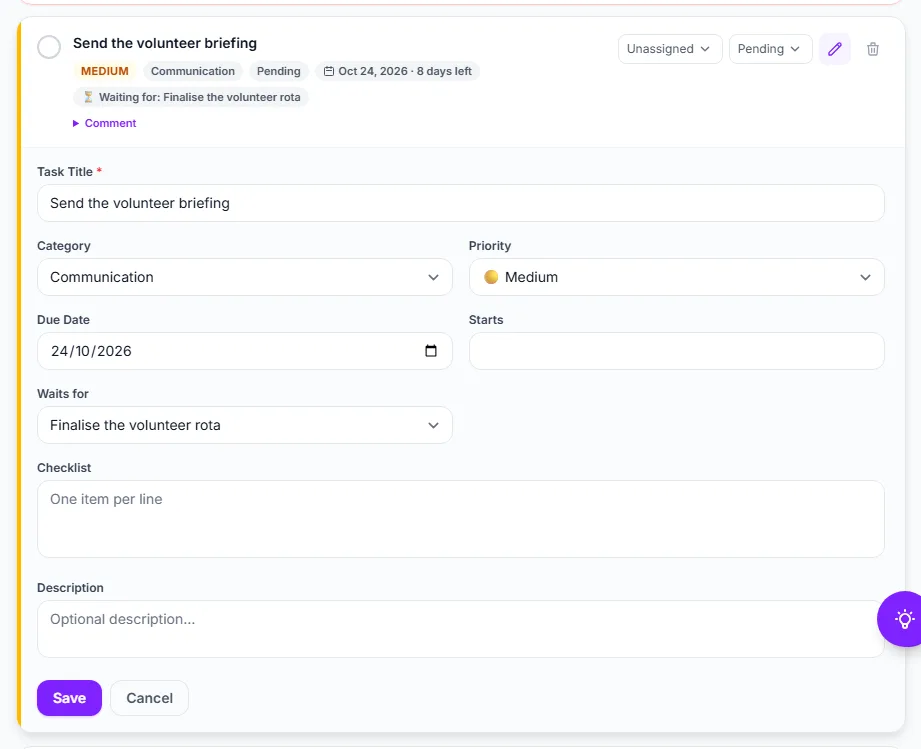
Task: Click the Communication category tag
Action: (x=193, y=71)
